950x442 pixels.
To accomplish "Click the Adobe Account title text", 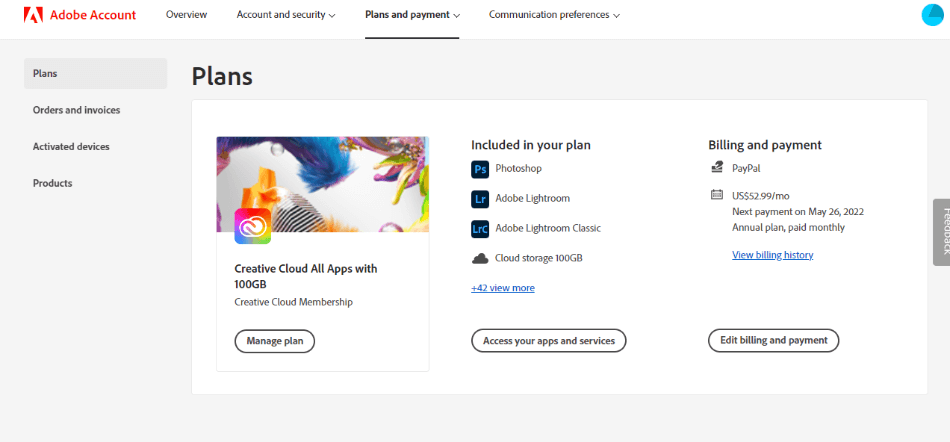I will [93, 15].
